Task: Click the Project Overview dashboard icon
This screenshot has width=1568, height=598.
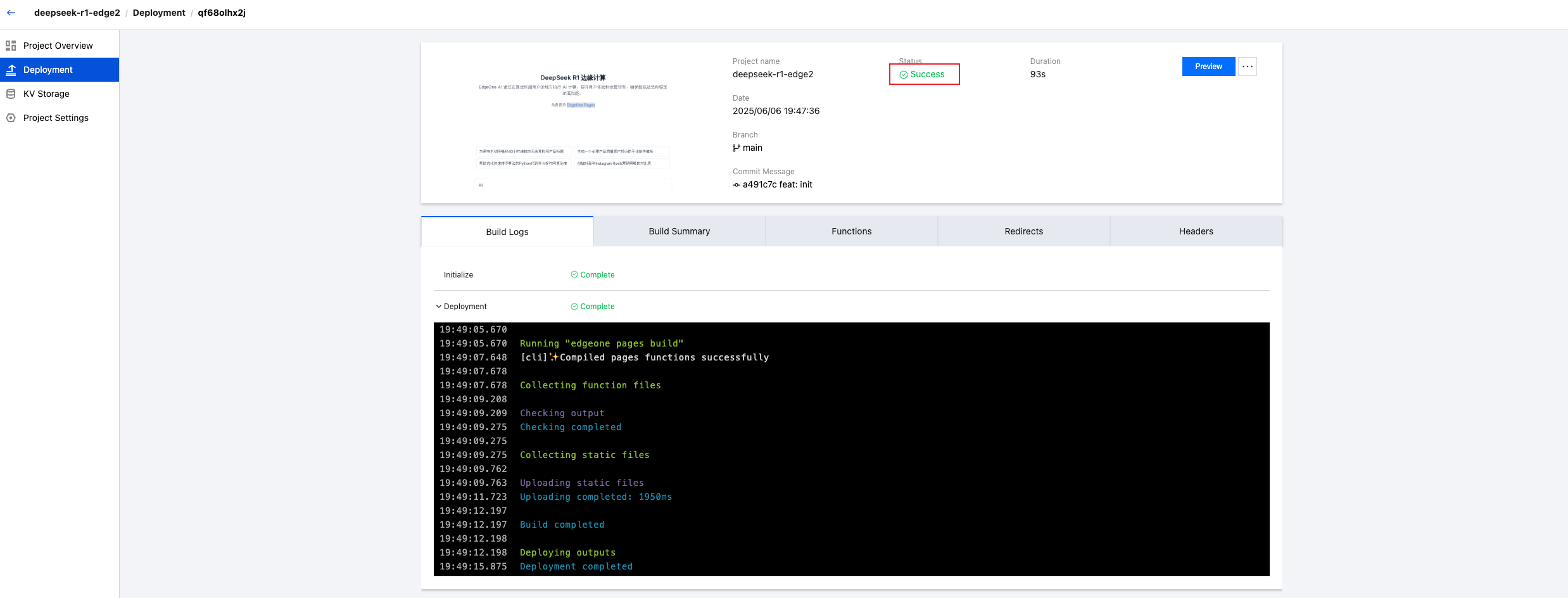Action: [x=11, y=46]
